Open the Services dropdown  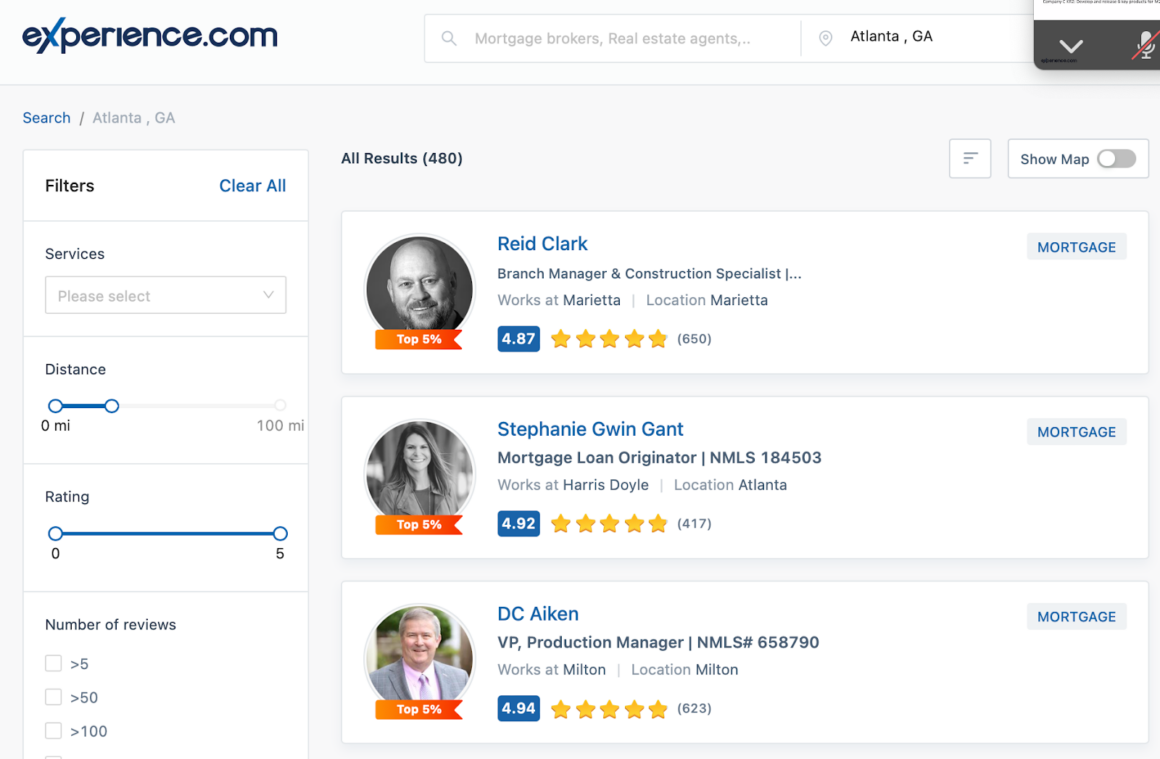165,295
